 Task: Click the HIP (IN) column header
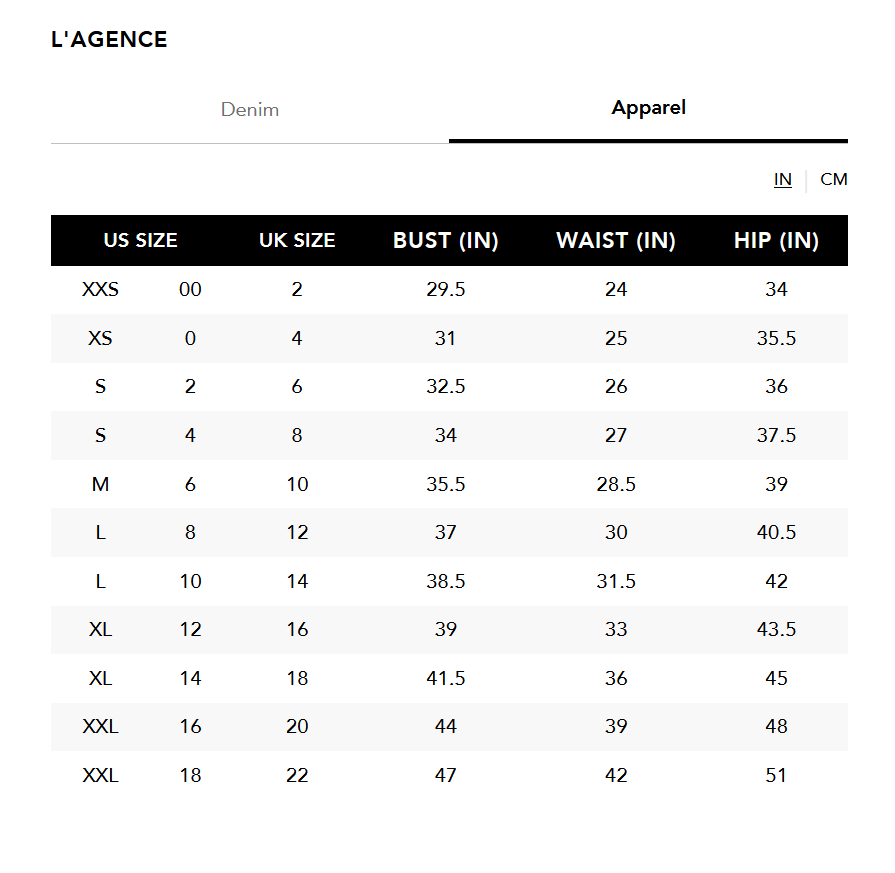point(776,241)
